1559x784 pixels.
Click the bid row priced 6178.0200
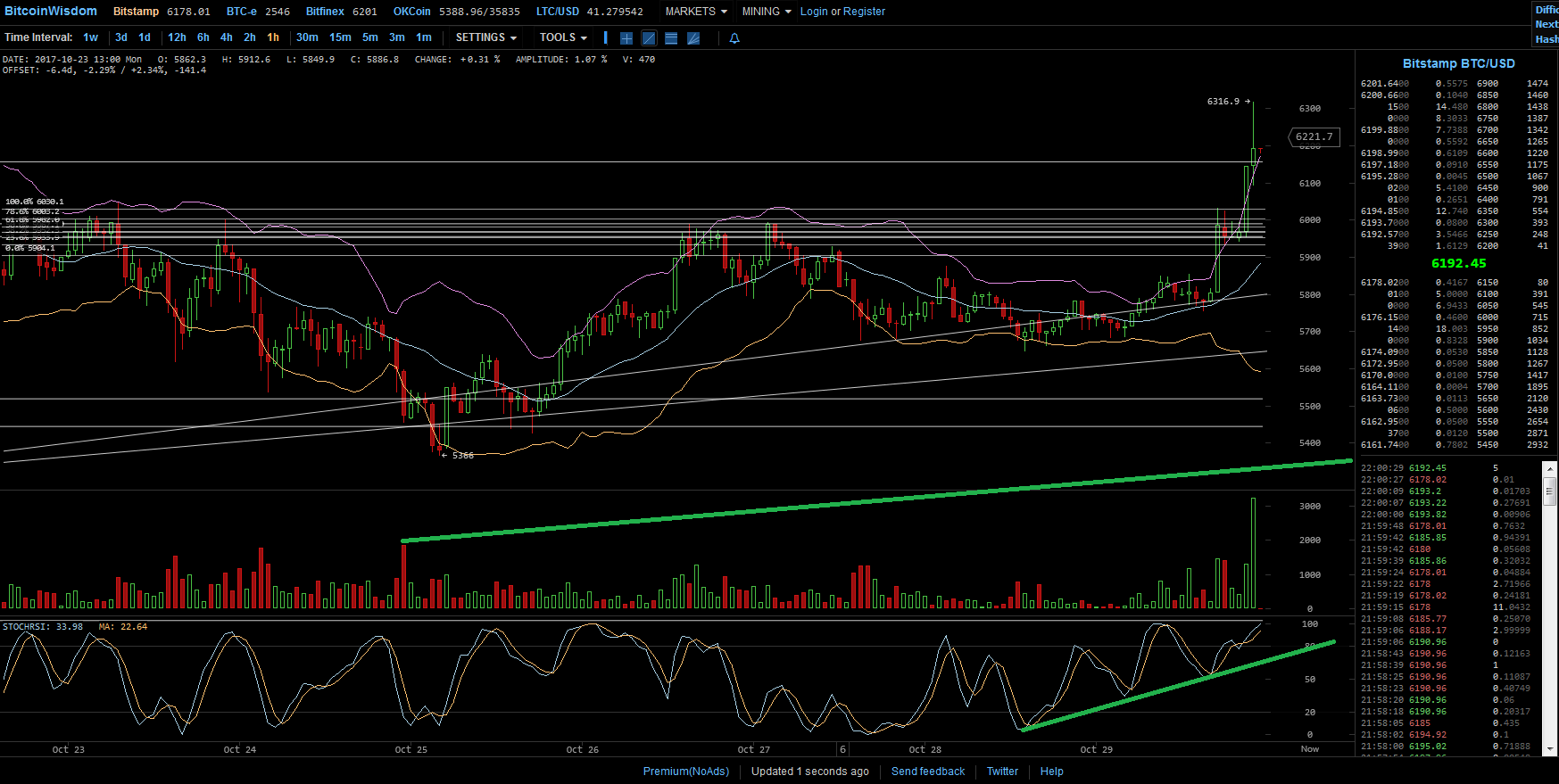coord(1455,283)
